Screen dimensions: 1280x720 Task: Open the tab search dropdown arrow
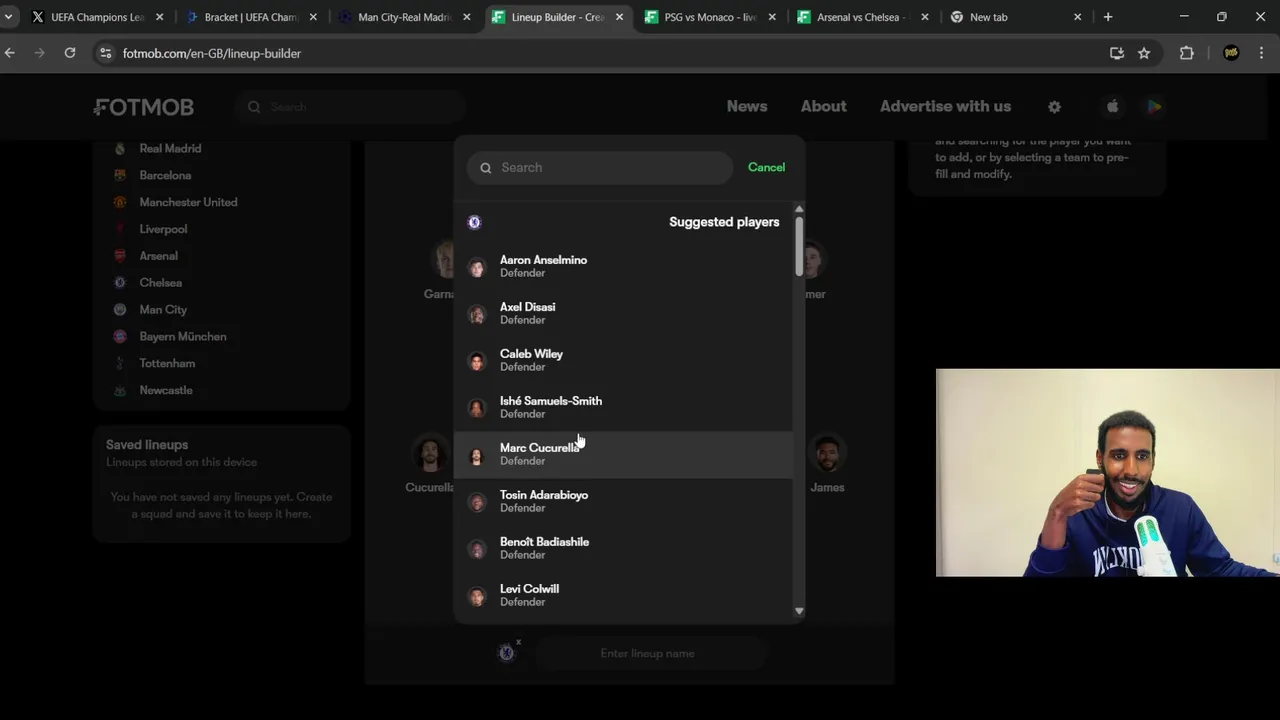[x=8, y=17]
